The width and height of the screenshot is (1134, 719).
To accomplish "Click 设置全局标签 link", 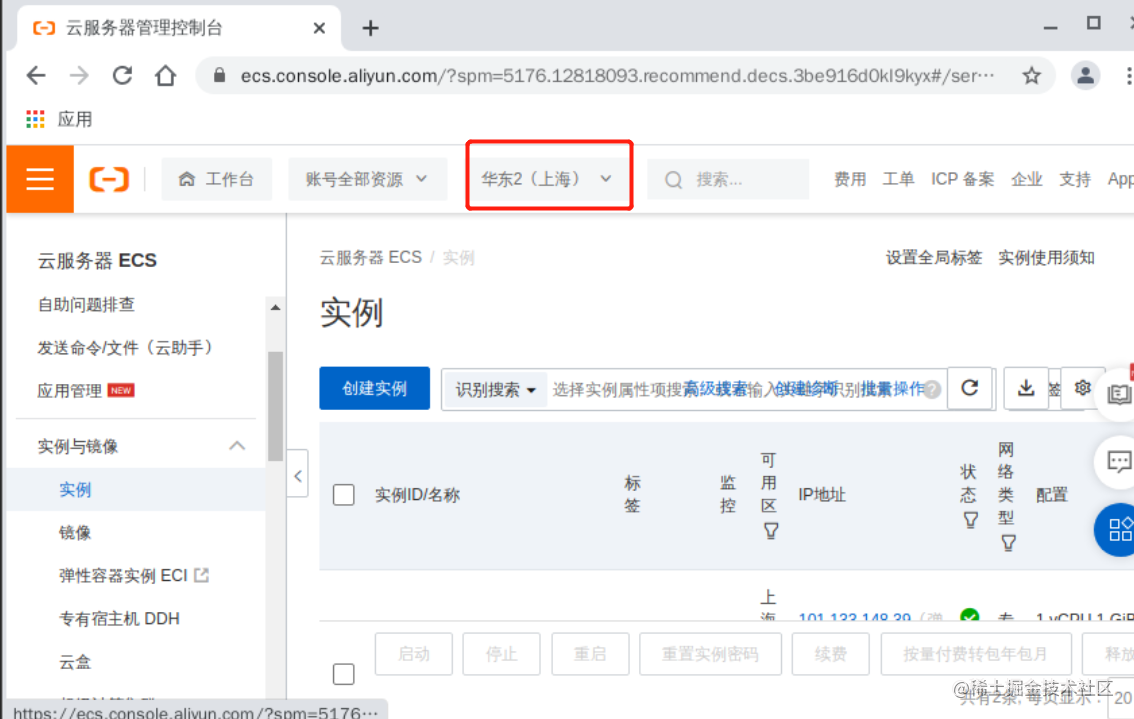I will pos(934,258).
